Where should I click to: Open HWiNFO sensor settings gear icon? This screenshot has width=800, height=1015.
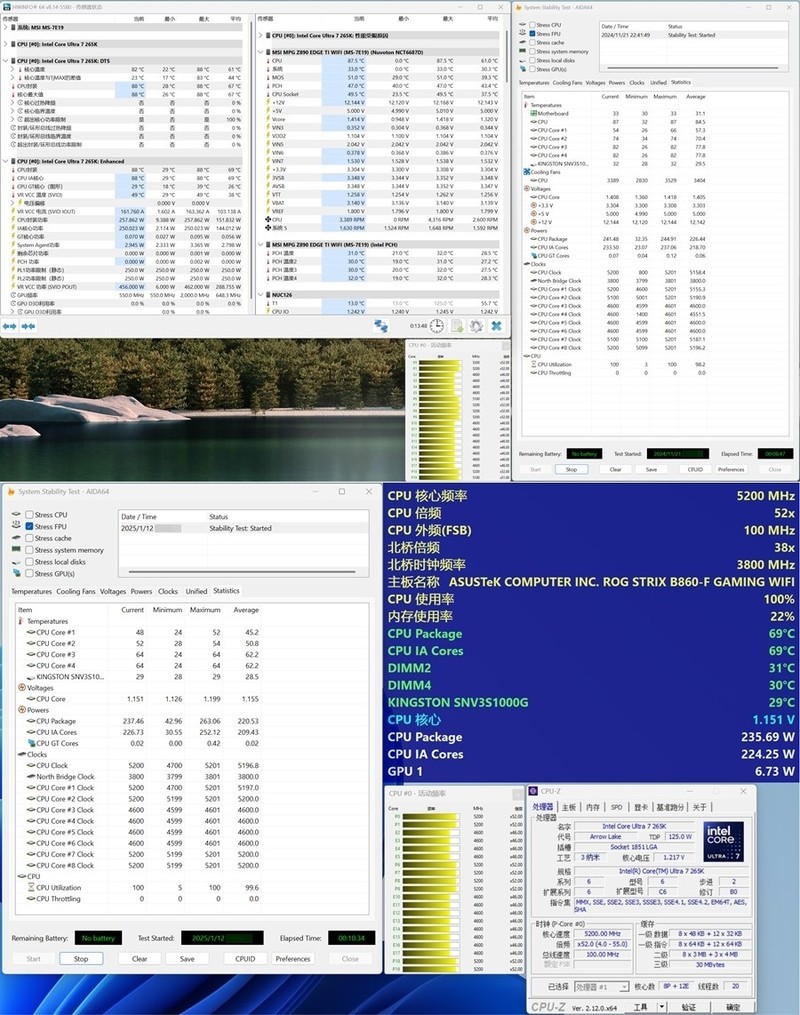pyautogui.click(x=476, y=326)
